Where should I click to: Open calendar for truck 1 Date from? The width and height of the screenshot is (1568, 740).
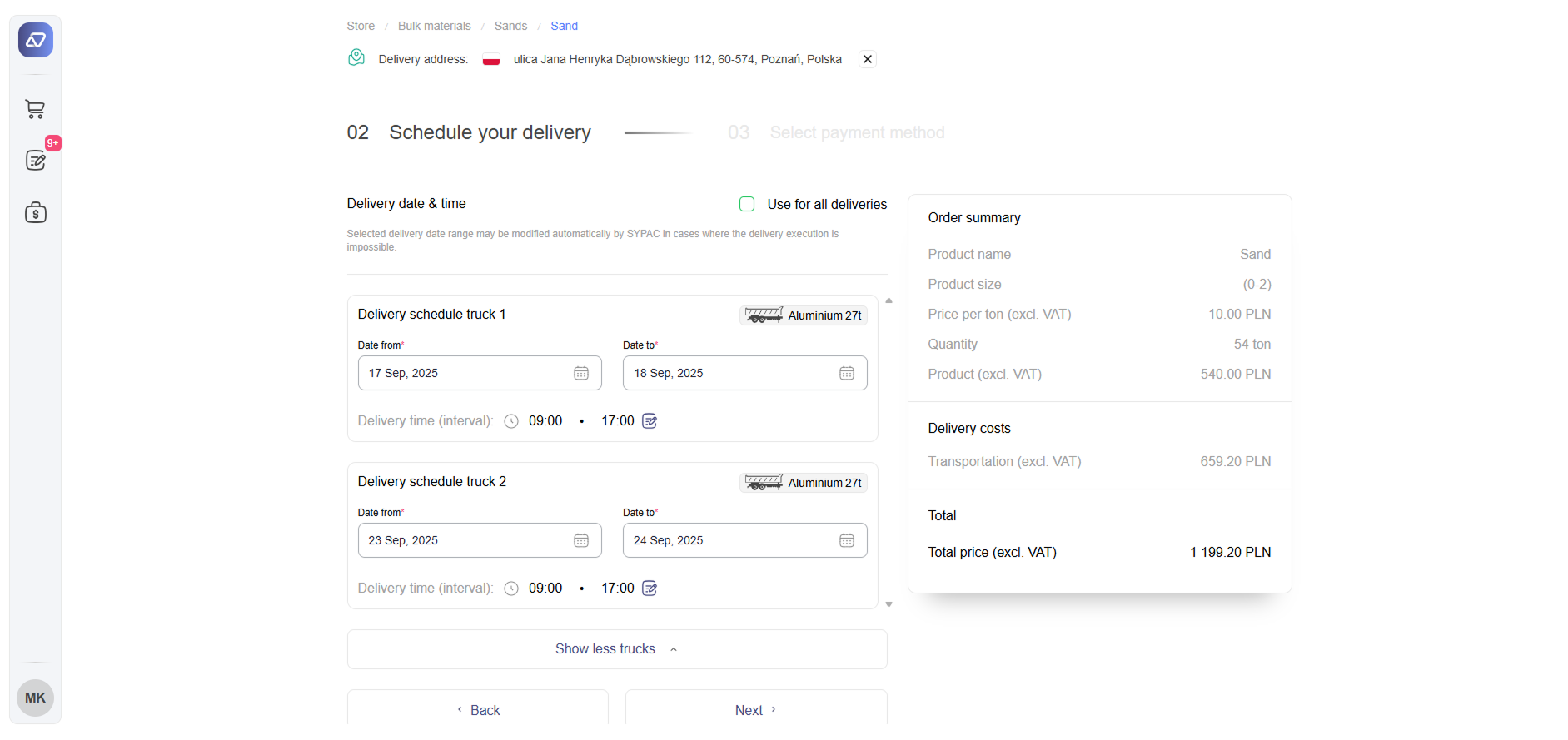tap(580, 374)
